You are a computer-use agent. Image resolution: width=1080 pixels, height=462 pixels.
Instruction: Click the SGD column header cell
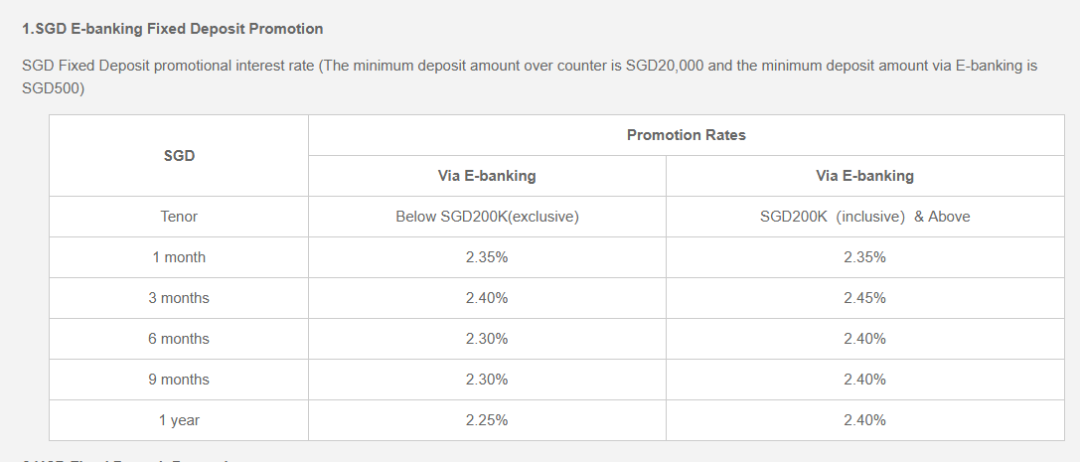(x=179, y=156)
